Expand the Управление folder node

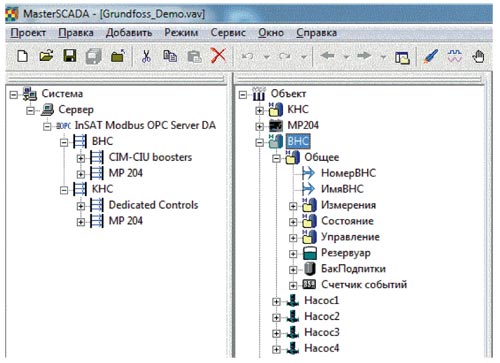[x=293, y=238]
